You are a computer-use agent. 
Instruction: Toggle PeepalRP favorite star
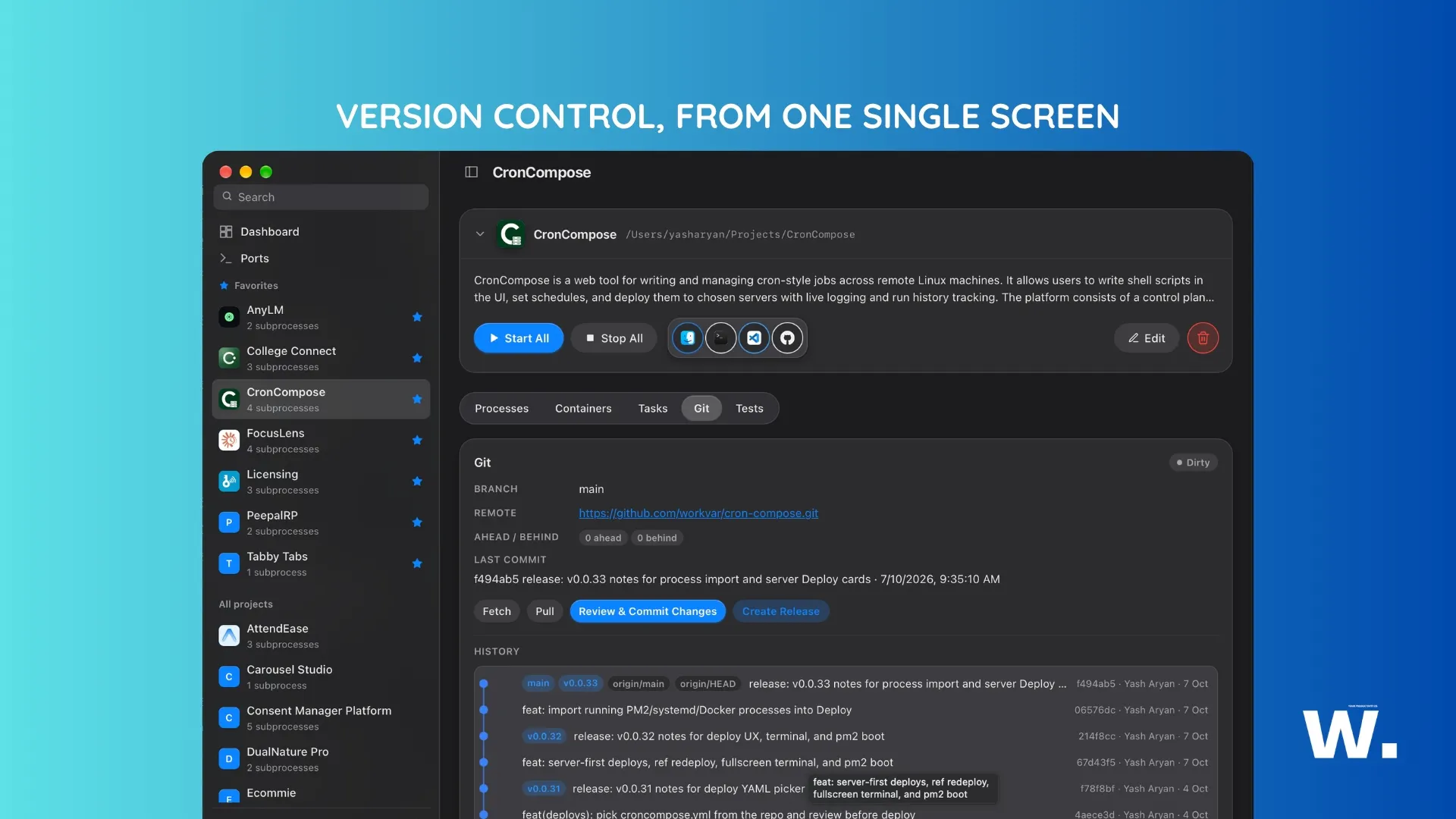417,522
